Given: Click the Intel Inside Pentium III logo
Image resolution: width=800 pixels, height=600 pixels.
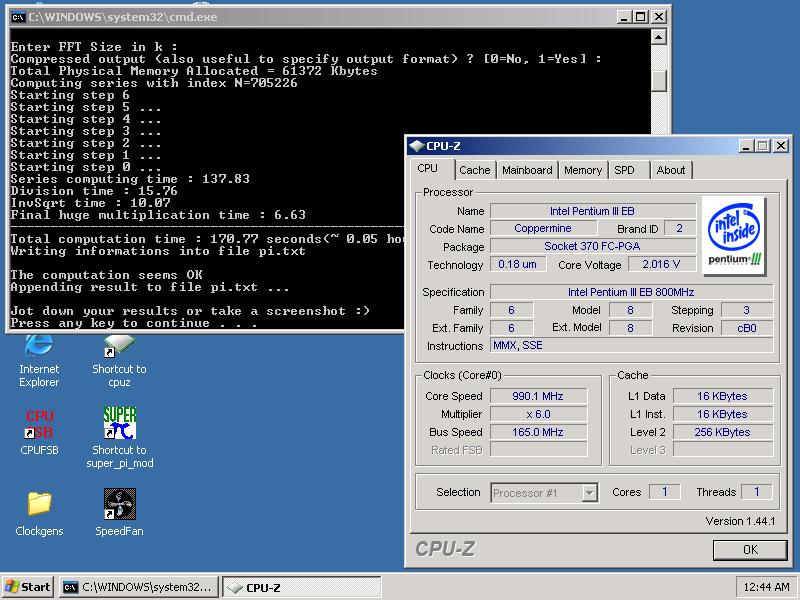Looking at the screenshot, I should [734, 236].
